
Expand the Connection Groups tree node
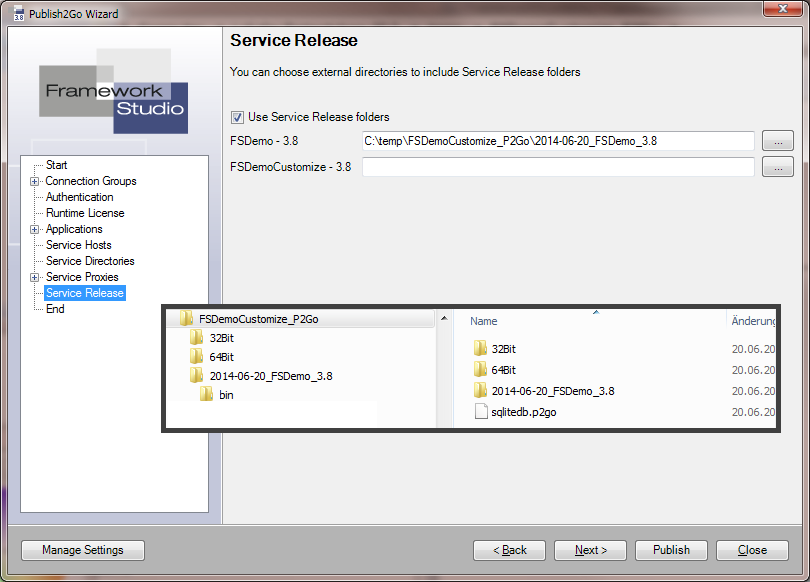34,181
